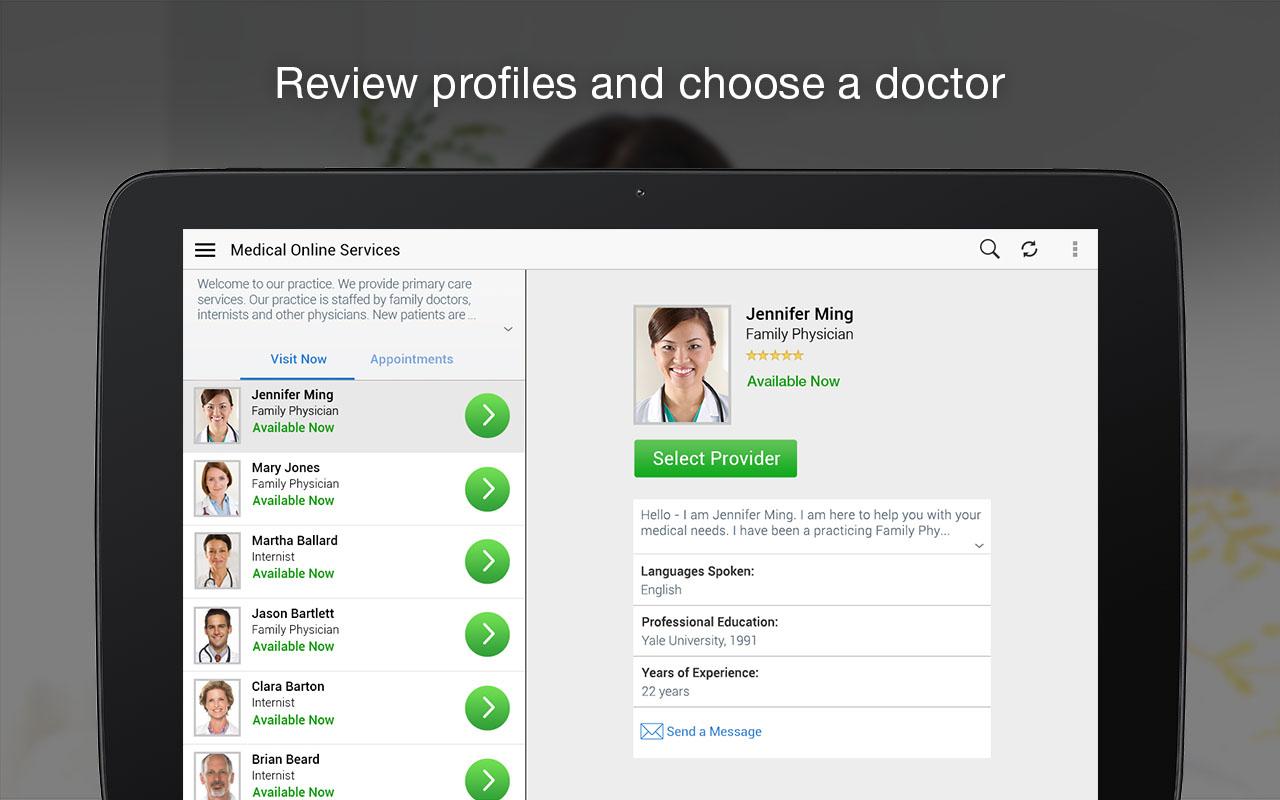1280x800 pixels.
Task: Select Jason Bartlett in provider list
Action: (354, 635)
